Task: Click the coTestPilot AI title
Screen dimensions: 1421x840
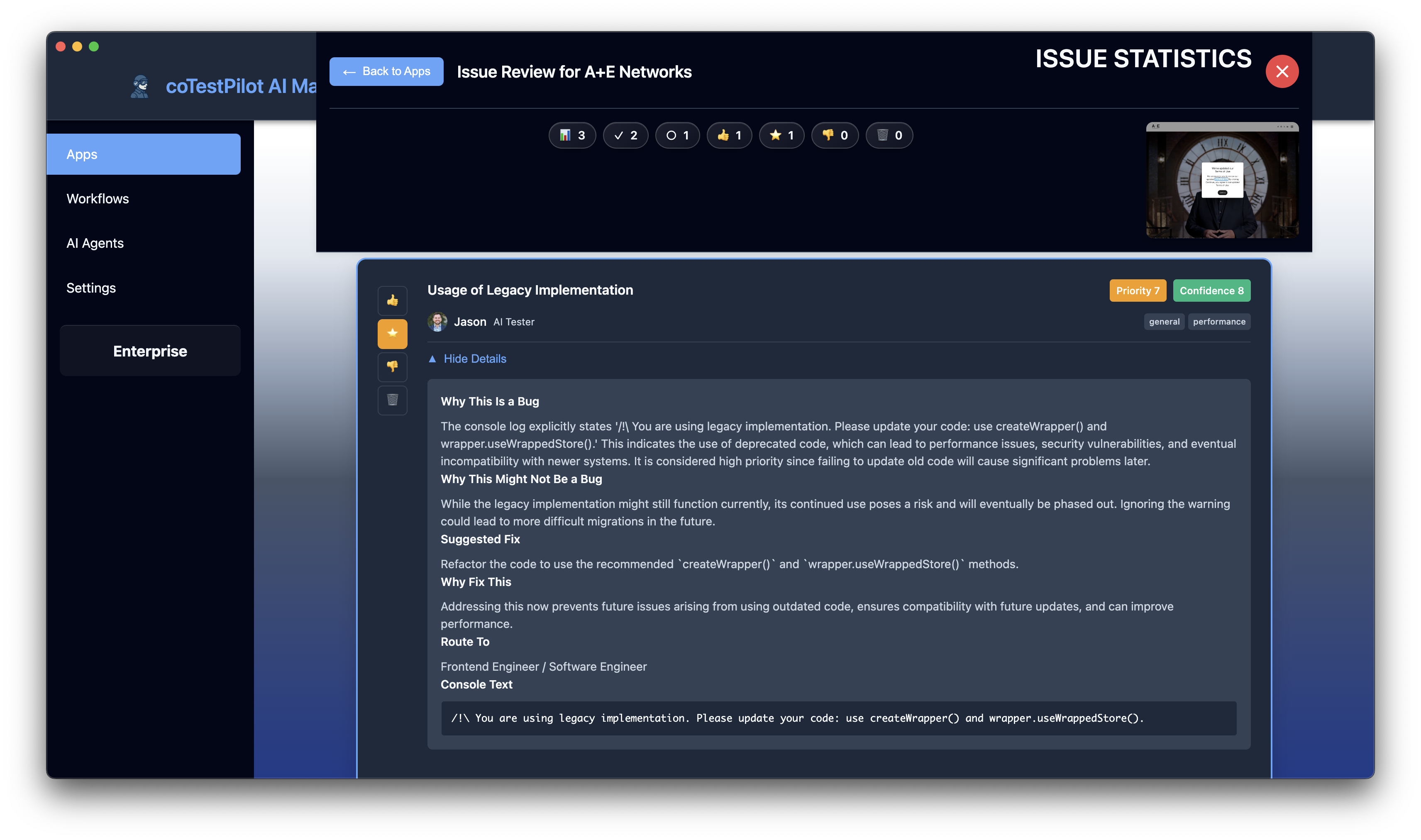Action: click(241, 86)
